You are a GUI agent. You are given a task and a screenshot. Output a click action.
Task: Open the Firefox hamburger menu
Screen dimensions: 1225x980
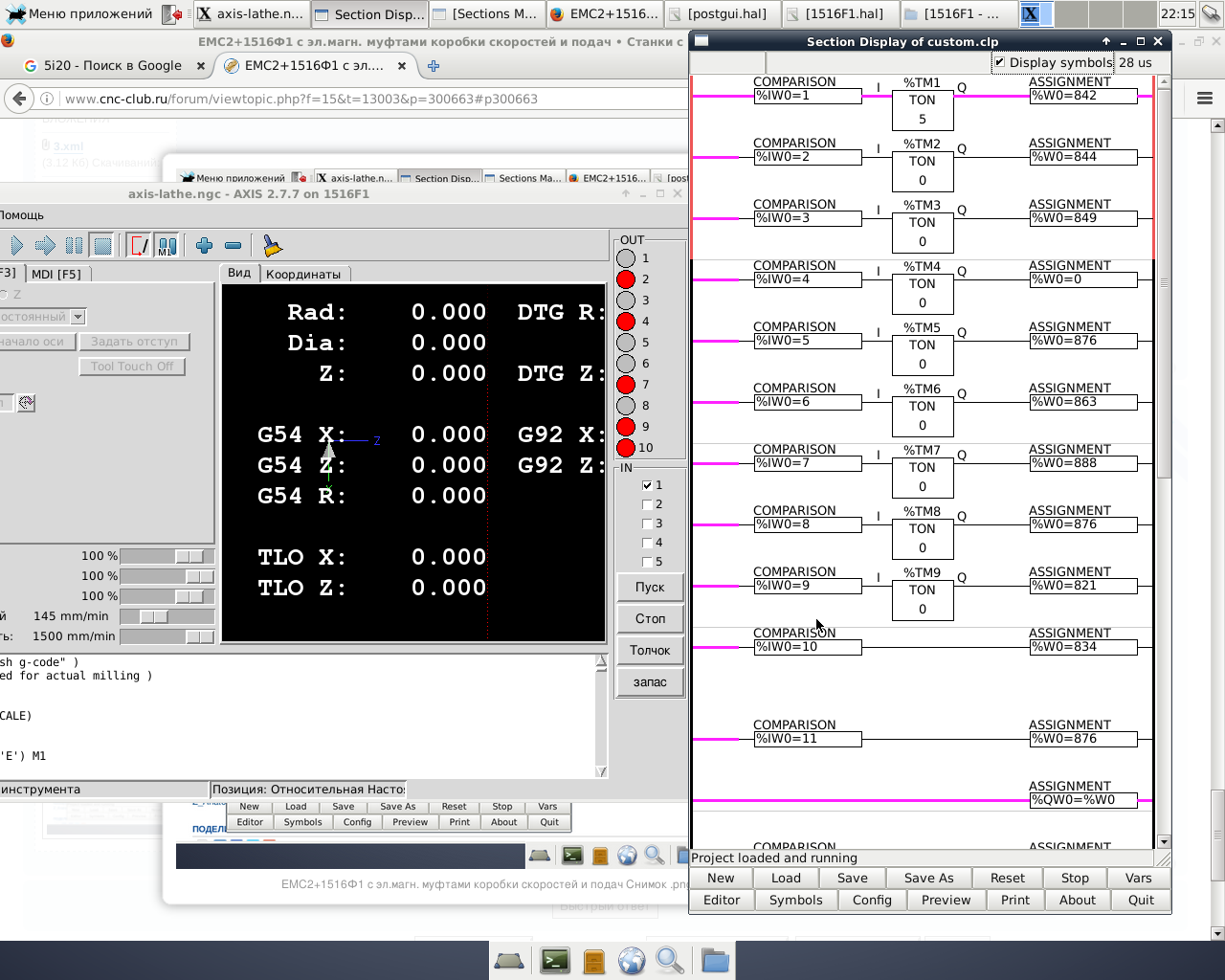1204,99
